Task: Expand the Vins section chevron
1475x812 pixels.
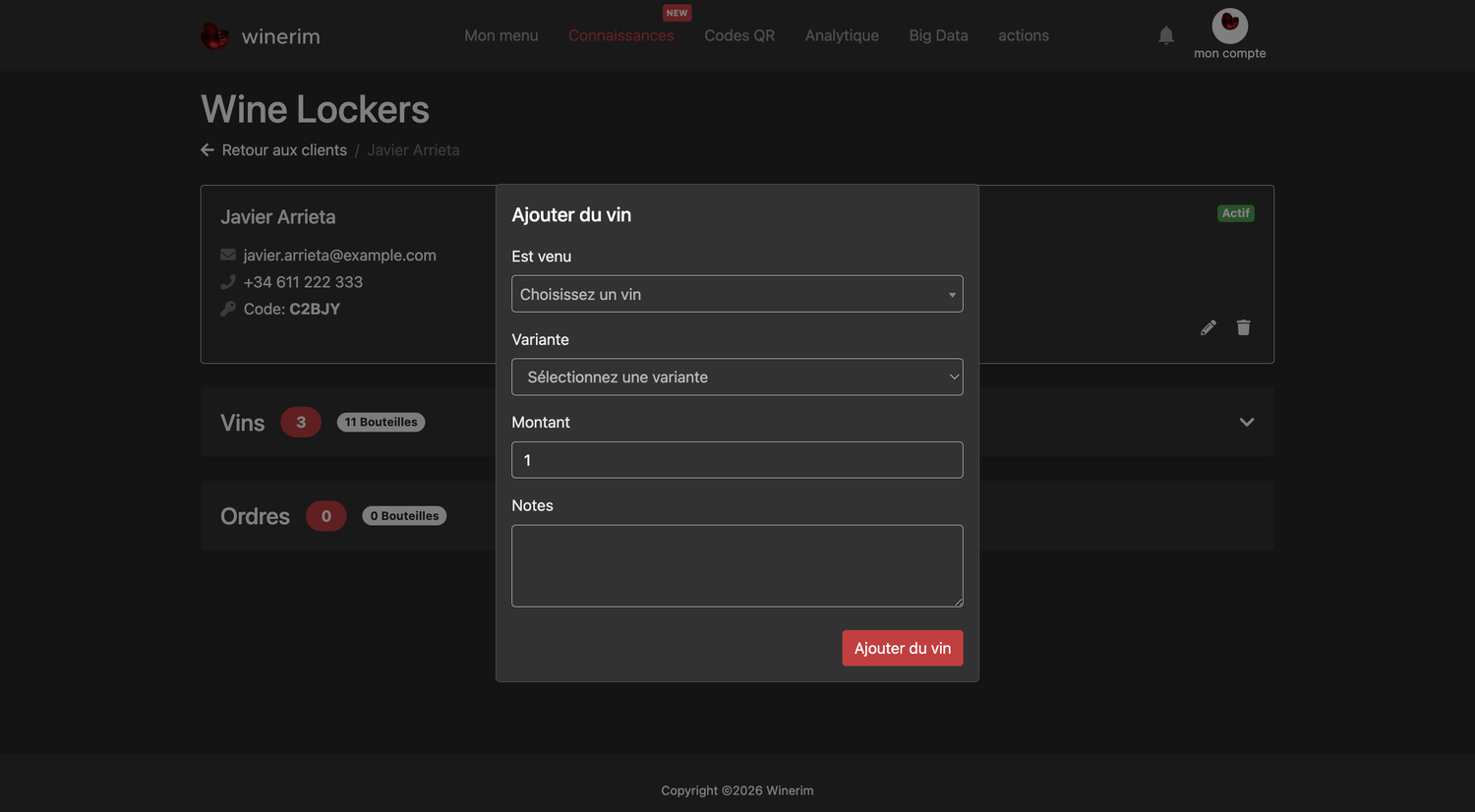Action: 1247,422
